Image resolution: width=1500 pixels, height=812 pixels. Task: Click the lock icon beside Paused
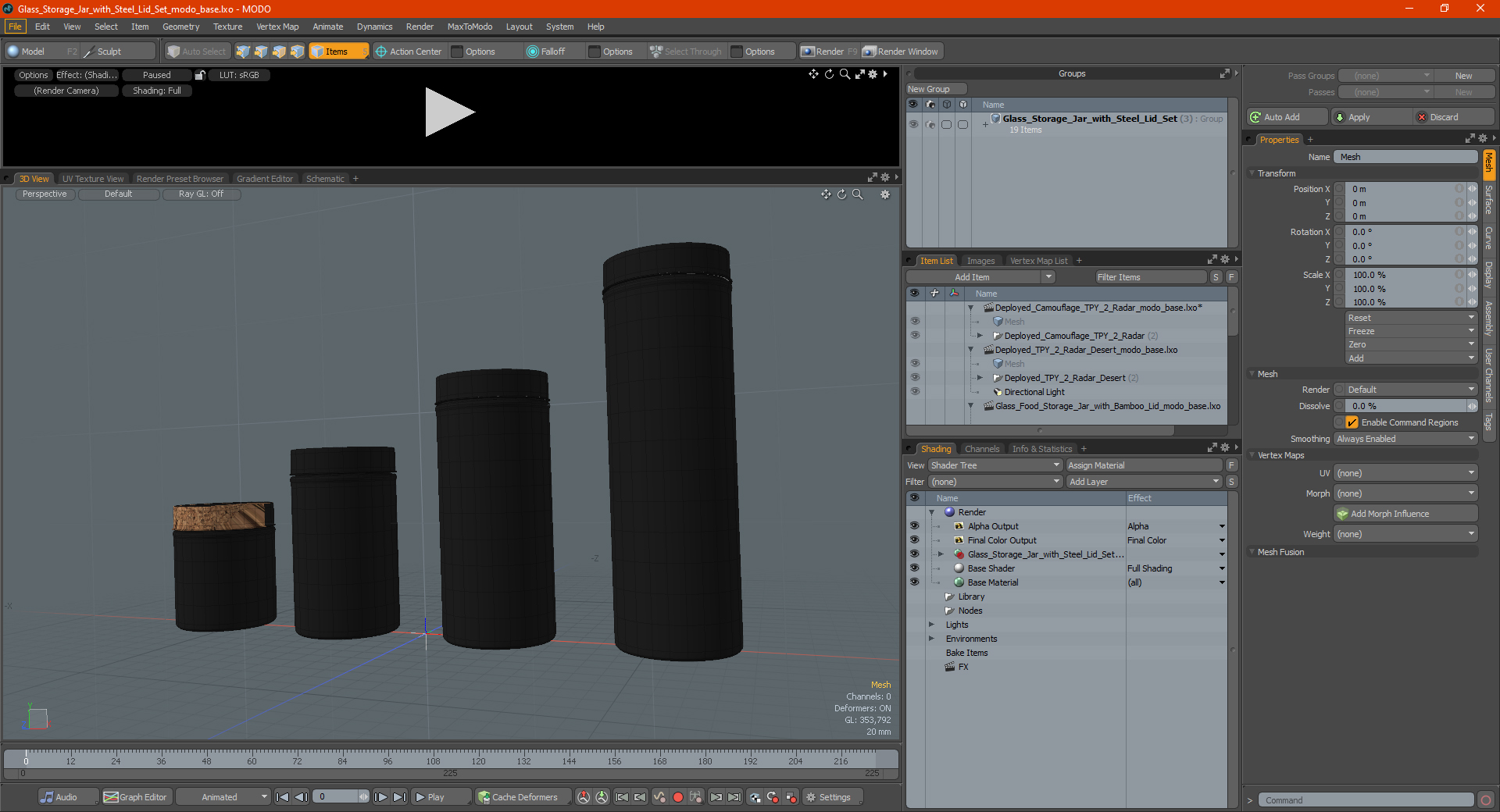pyautogui.click(x=200, y=75)
